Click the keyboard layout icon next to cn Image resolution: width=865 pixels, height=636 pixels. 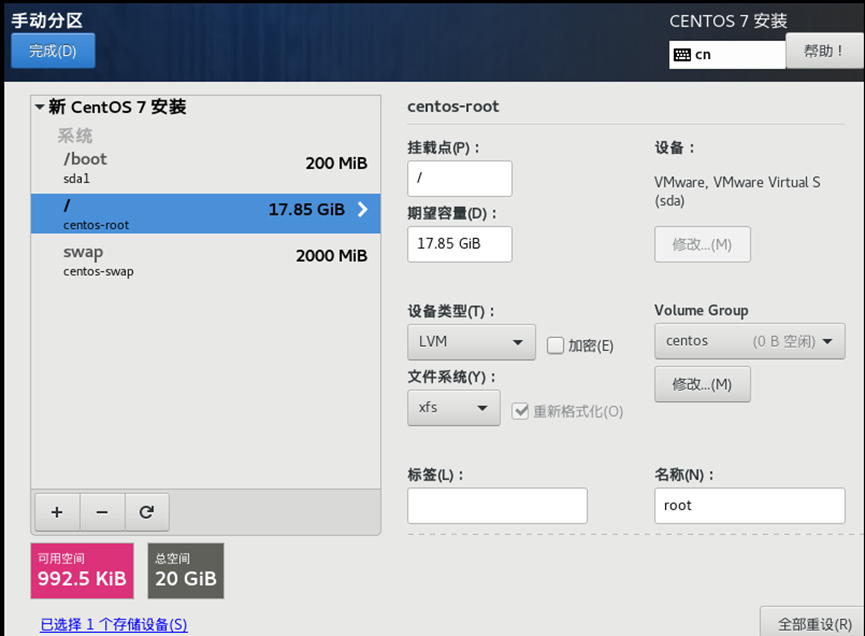pos(682,55)
